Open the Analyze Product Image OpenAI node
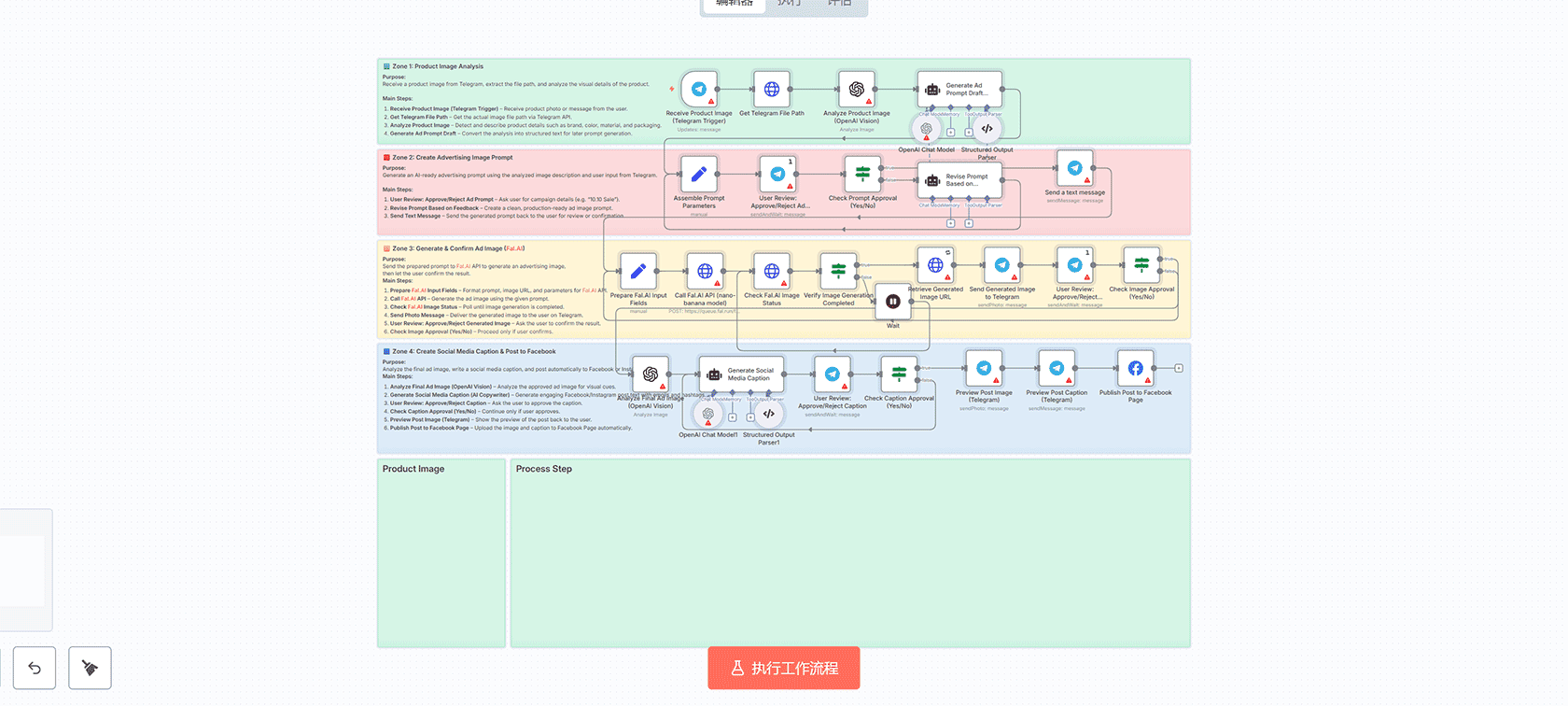The height and width of the screenshot is (706, 1568). tap(856, 90)
